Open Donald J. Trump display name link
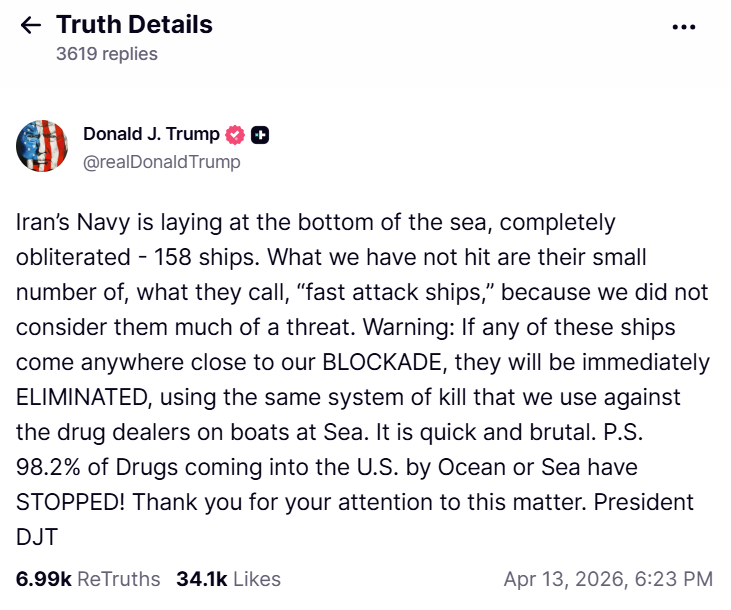731x610 pixels. tap(151, 135)
